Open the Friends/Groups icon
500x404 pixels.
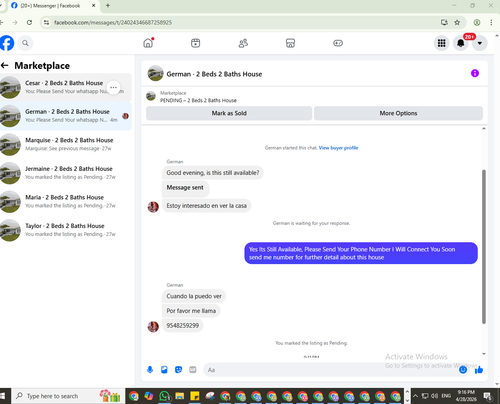coord(243,43)
